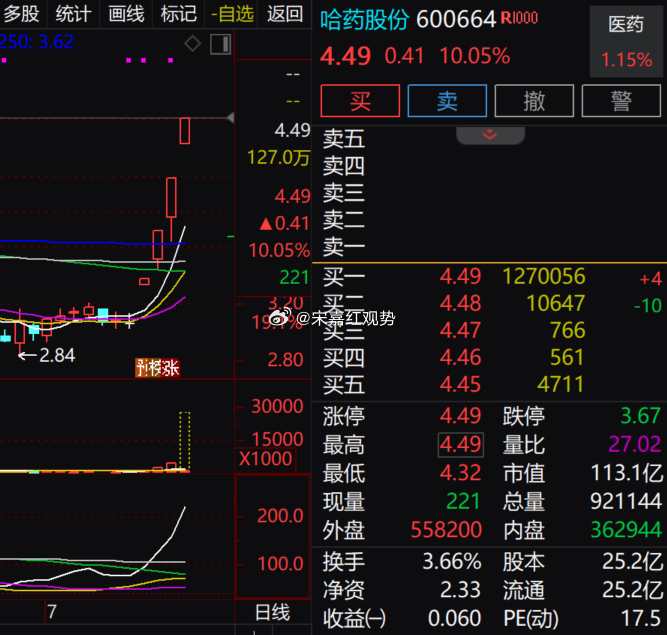Click the 卖一 ask row label
The height and width of the screenshot is (635, 667).
click(x=344, y=247)
